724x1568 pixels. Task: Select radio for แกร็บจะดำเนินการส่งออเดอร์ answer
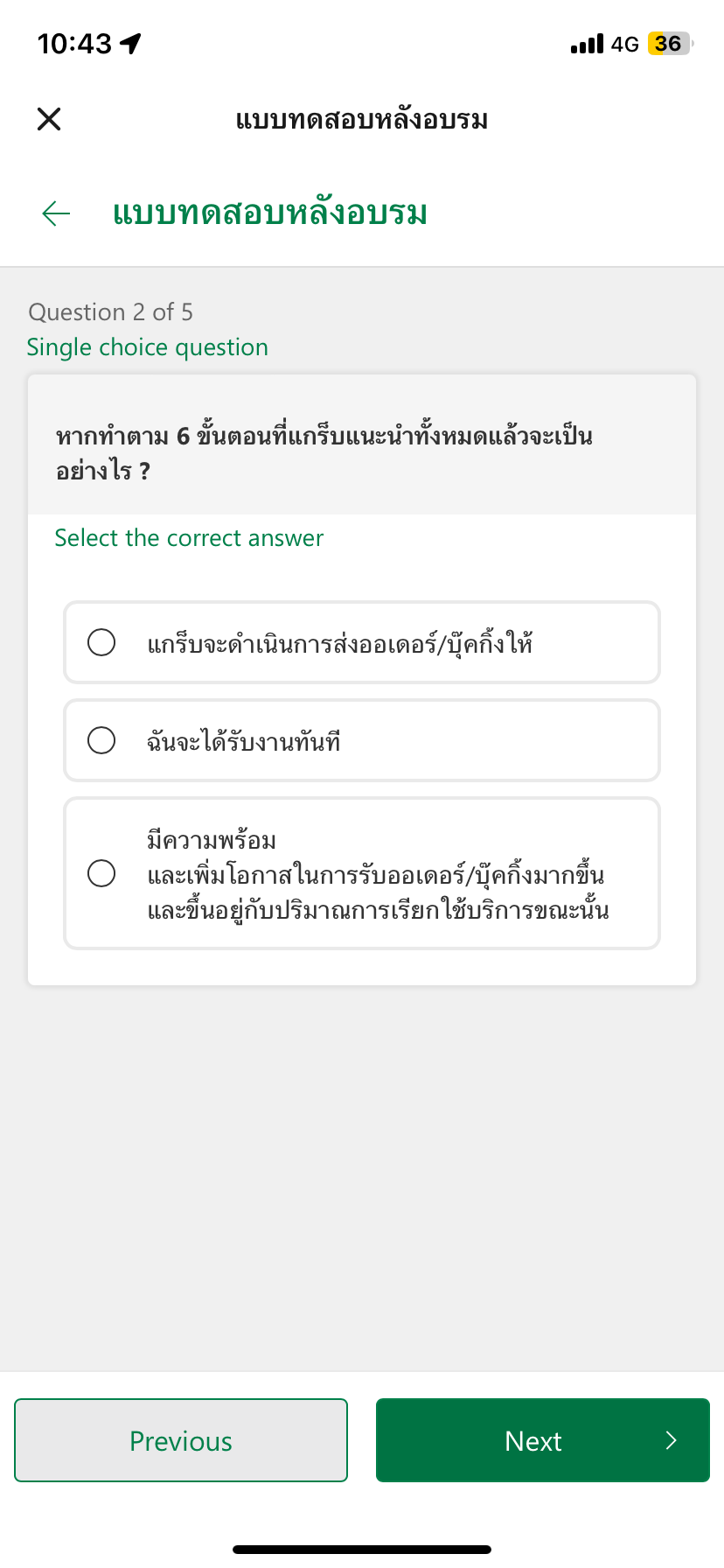click(x=101, y=642)
